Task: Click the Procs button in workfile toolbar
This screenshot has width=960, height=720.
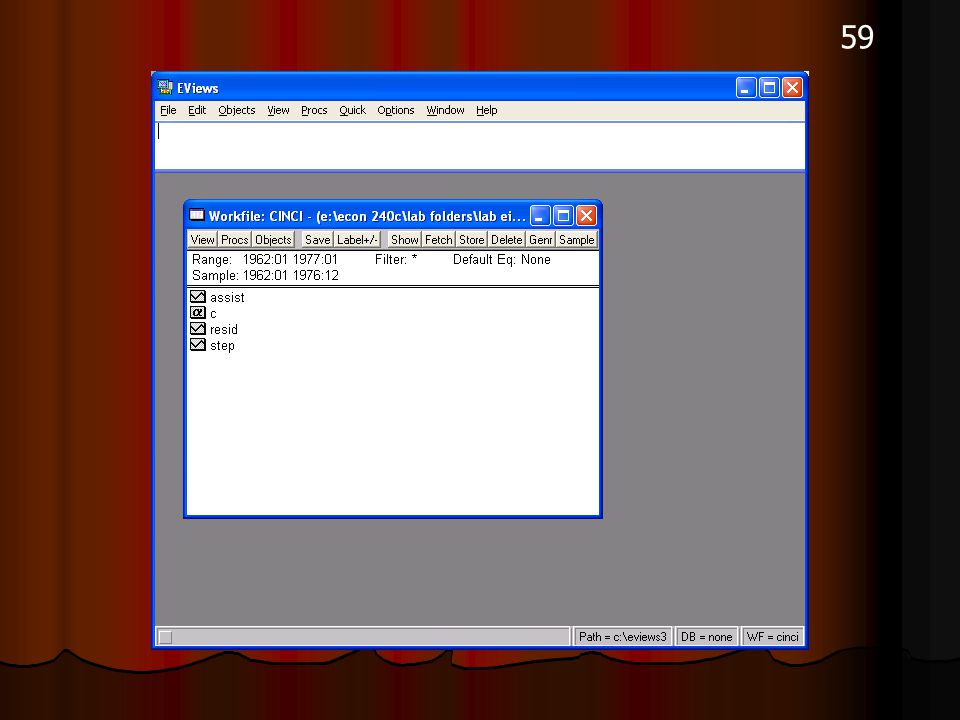Action: tap(234, 240)
